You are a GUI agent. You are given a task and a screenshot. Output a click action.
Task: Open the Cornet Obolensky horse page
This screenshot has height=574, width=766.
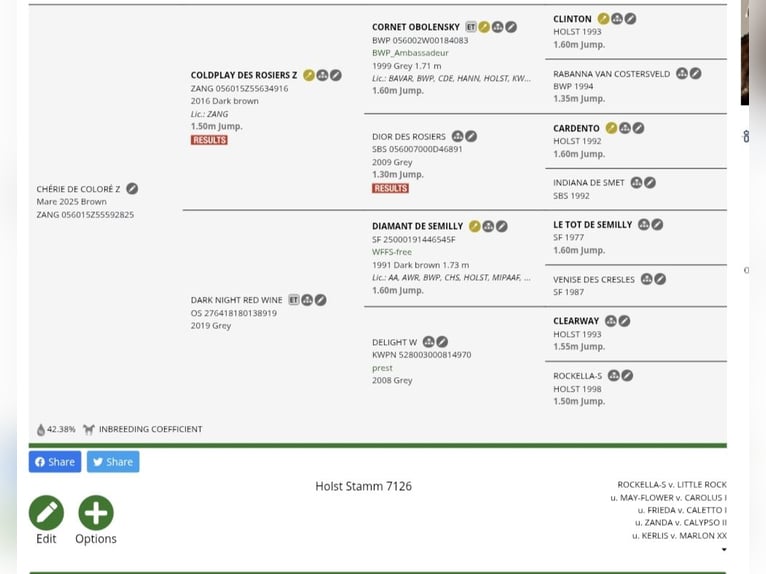tap(415, 27)
